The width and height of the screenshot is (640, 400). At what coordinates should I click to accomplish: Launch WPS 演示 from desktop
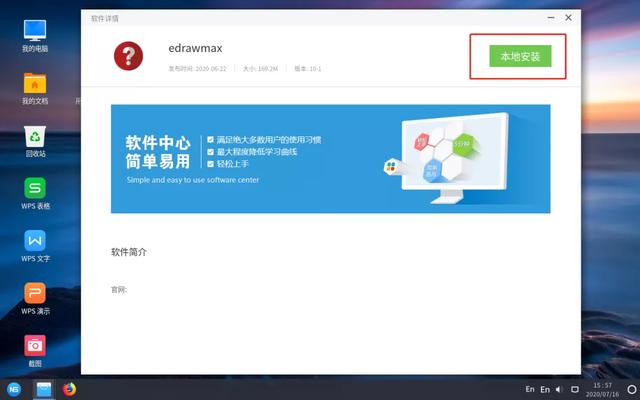point(35,299)
